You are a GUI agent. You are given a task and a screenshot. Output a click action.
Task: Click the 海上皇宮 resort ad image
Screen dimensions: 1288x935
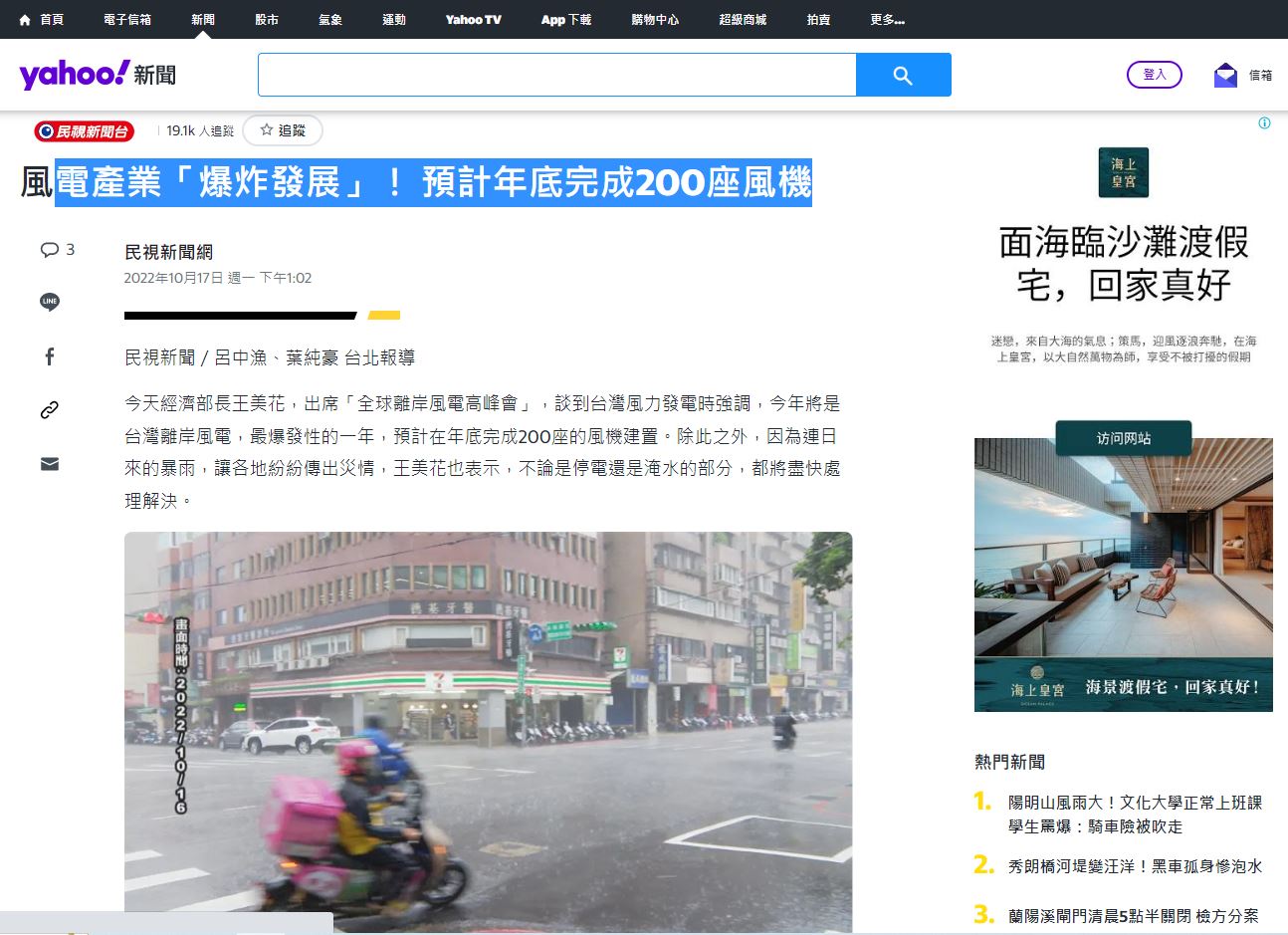[1124, 575]
